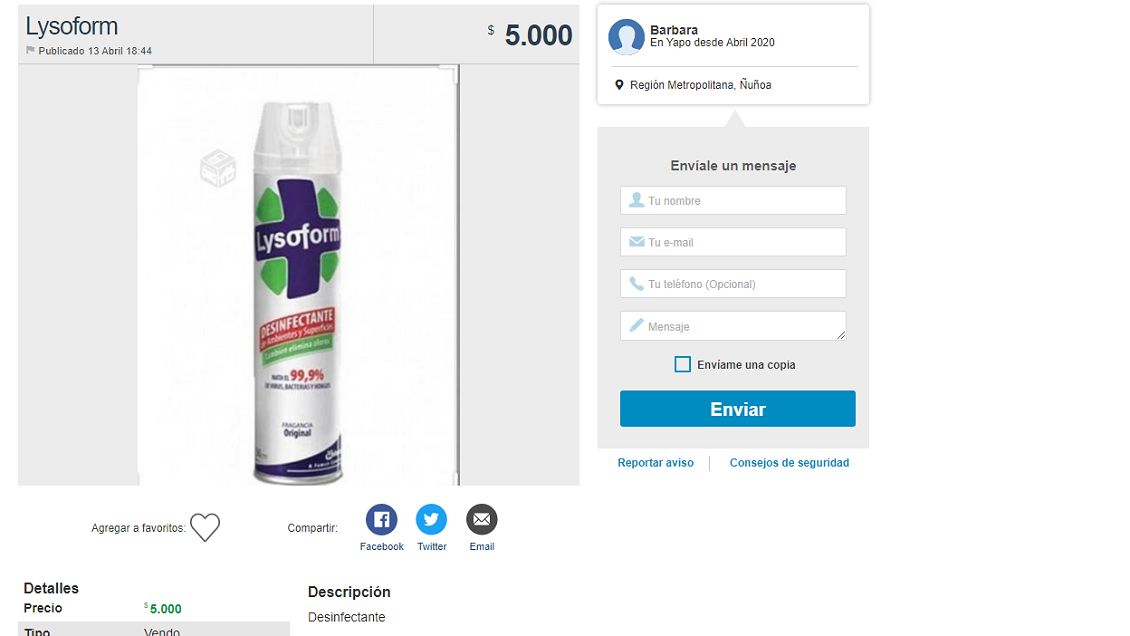
Task: Focus the 'Tu nombre' input field
Action: click(x=733, y=201)
